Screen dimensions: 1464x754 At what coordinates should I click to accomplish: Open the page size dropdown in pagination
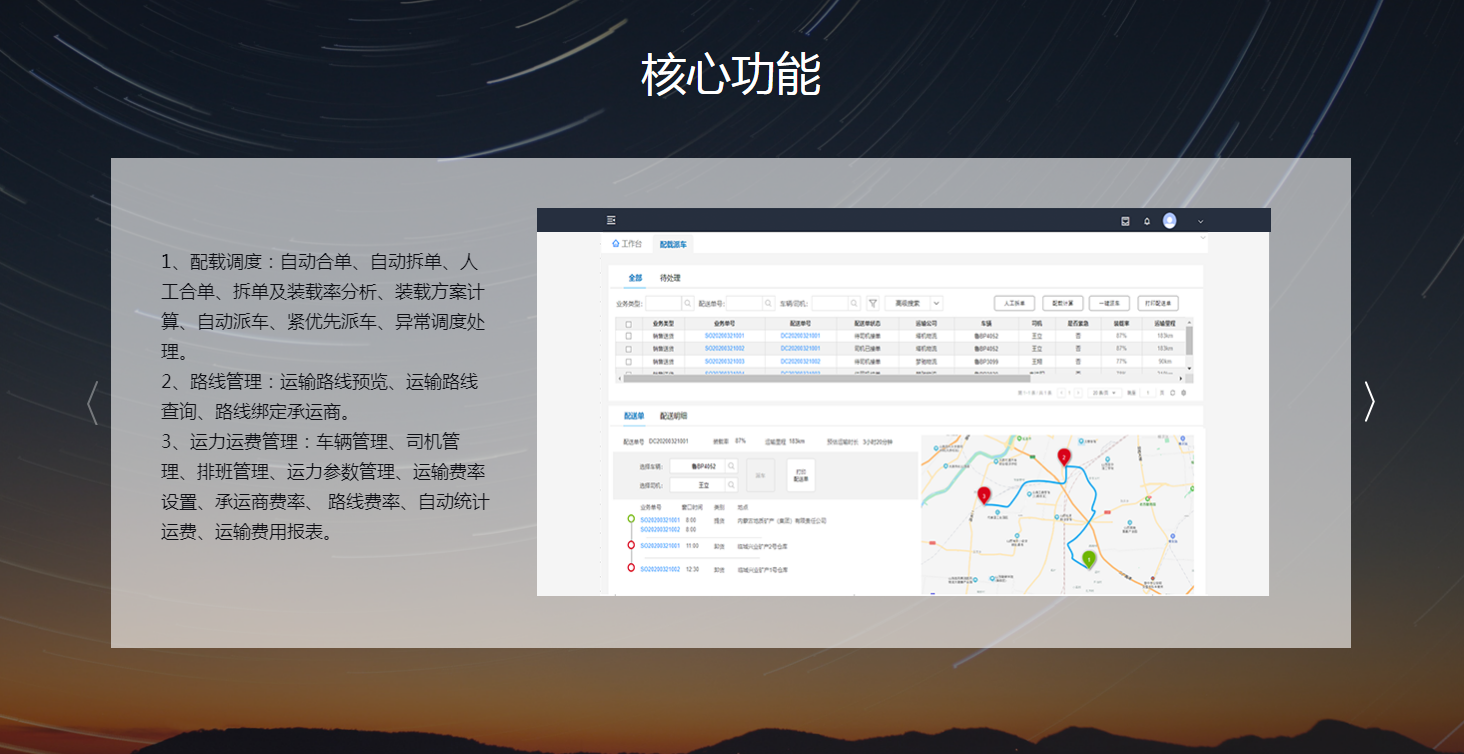(1104, 393)
